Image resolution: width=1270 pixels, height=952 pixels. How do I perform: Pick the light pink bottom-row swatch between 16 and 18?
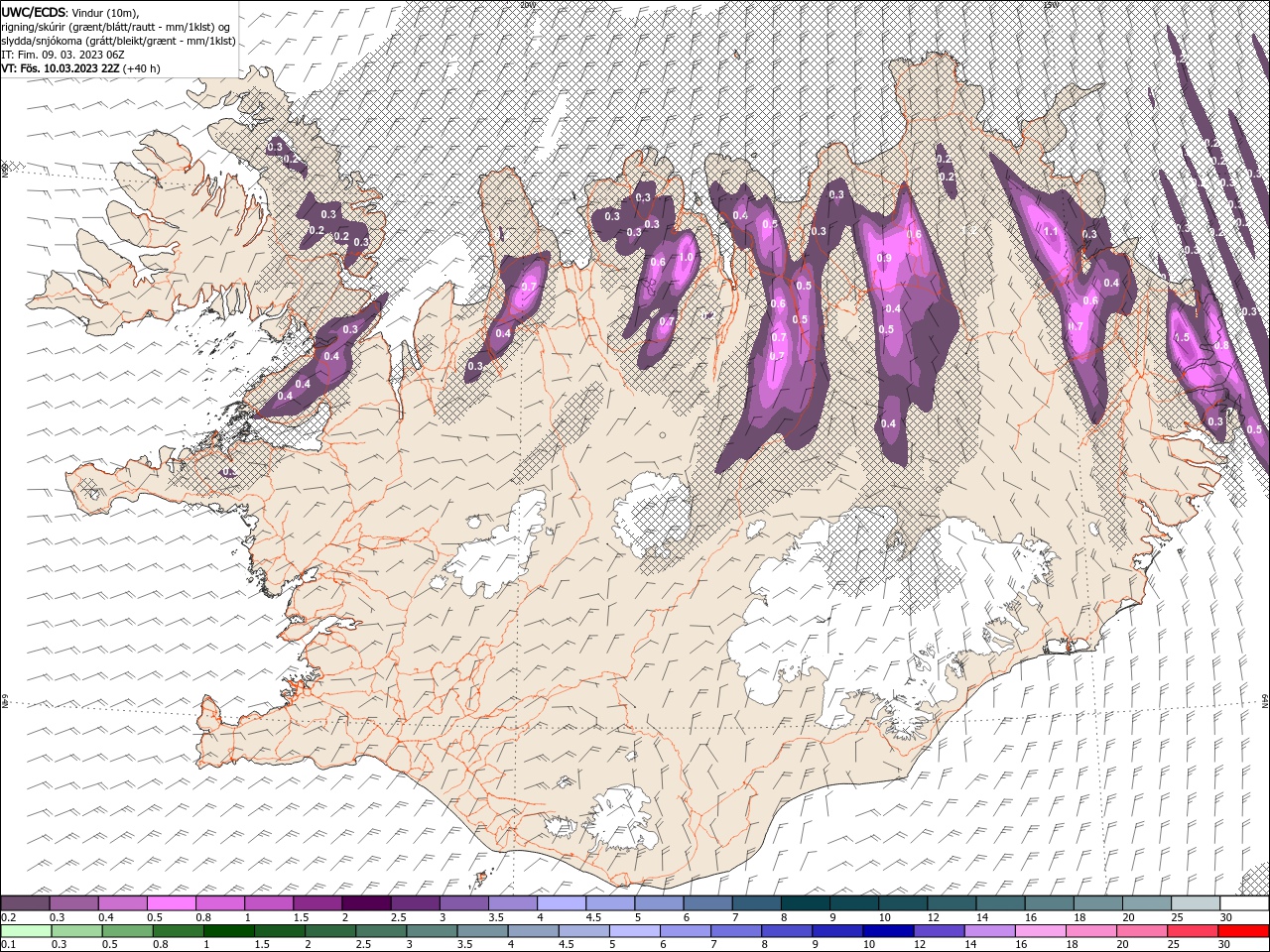pos(1040,931)
